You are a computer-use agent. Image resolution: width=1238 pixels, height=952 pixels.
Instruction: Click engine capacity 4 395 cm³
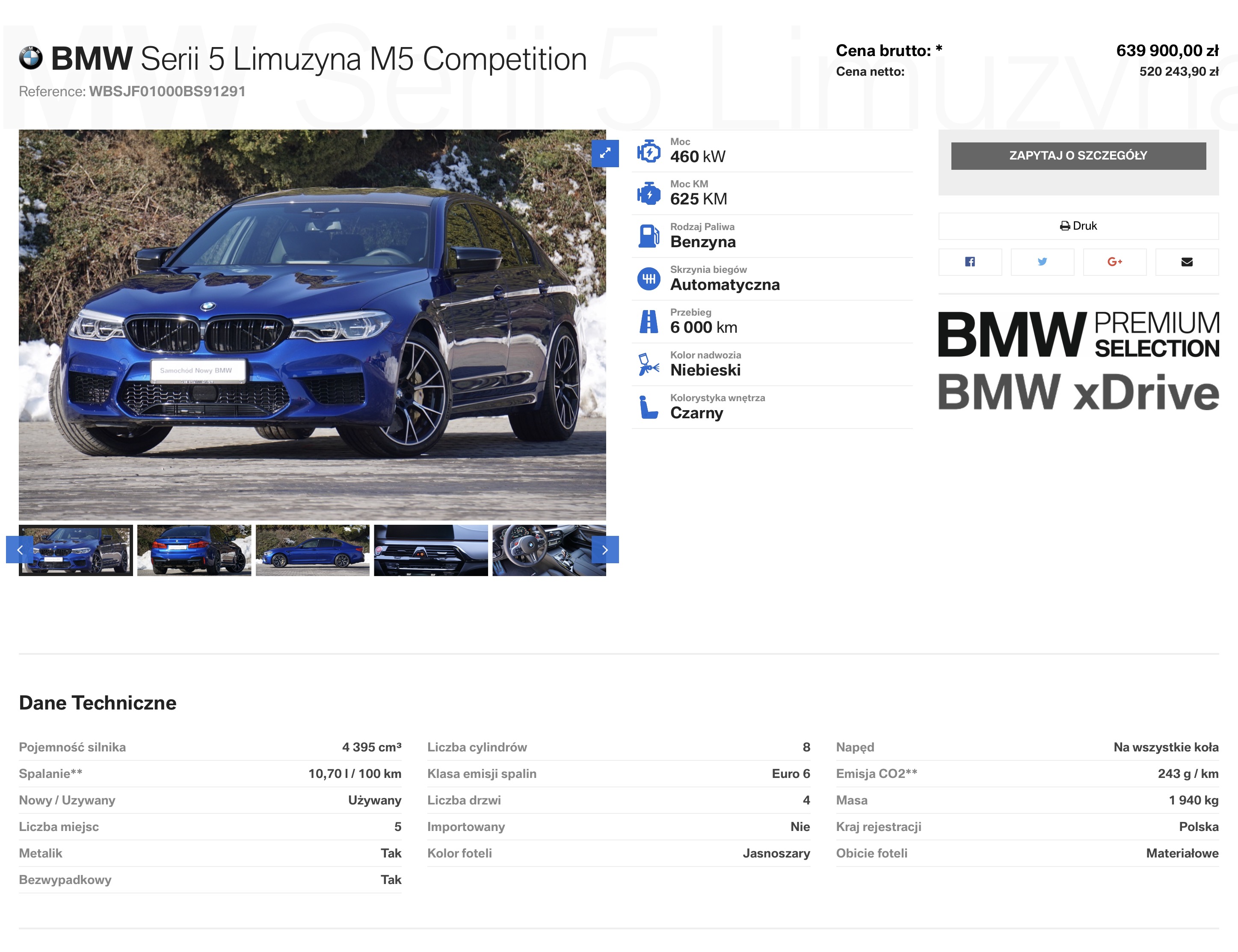click(371, 747)
